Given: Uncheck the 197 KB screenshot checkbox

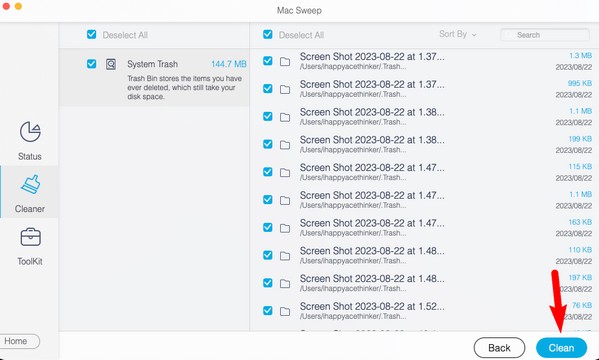Looking at the screenshot, I should (x=268, y=283).
